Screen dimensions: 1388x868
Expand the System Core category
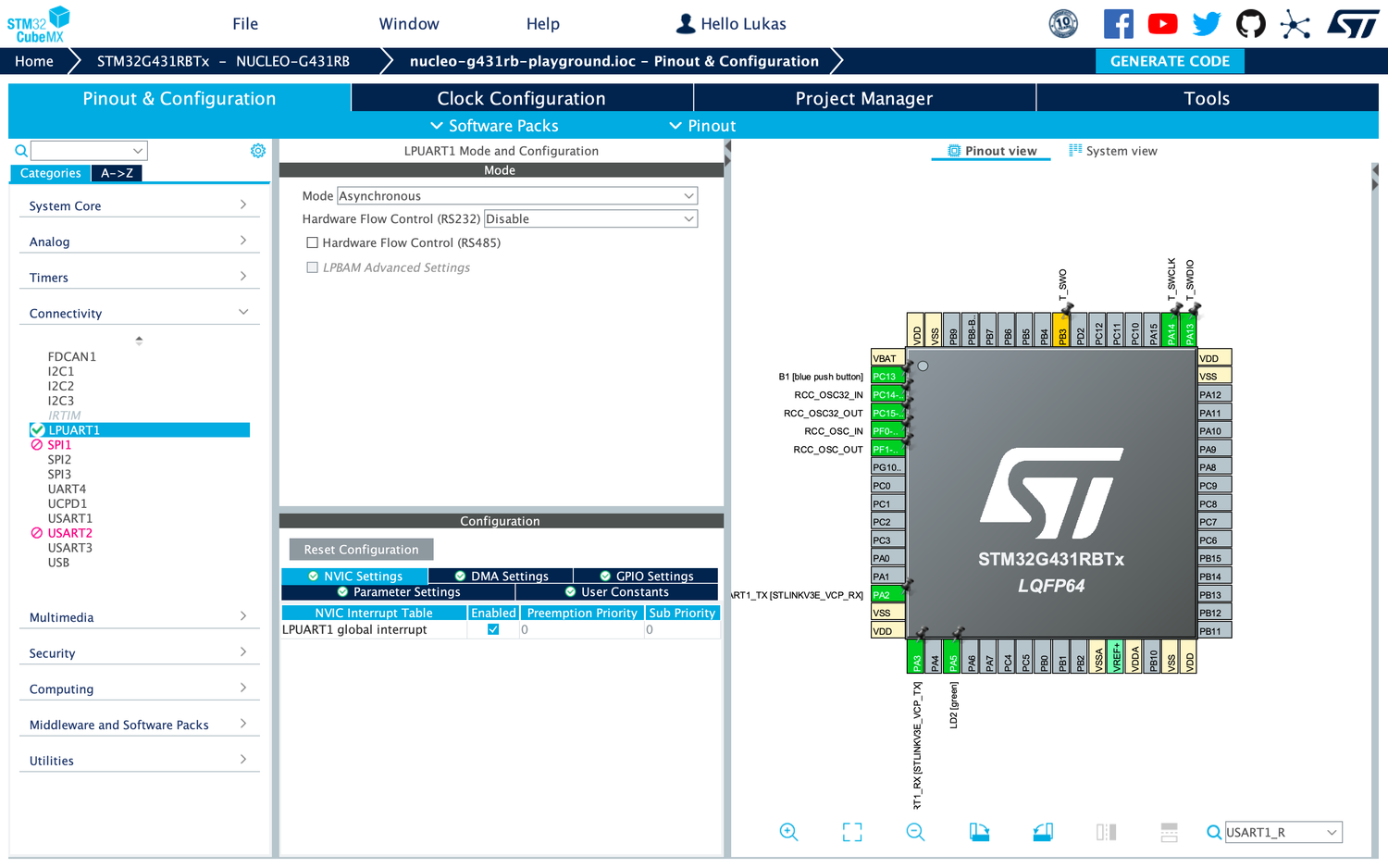click(x=139, y=205)
